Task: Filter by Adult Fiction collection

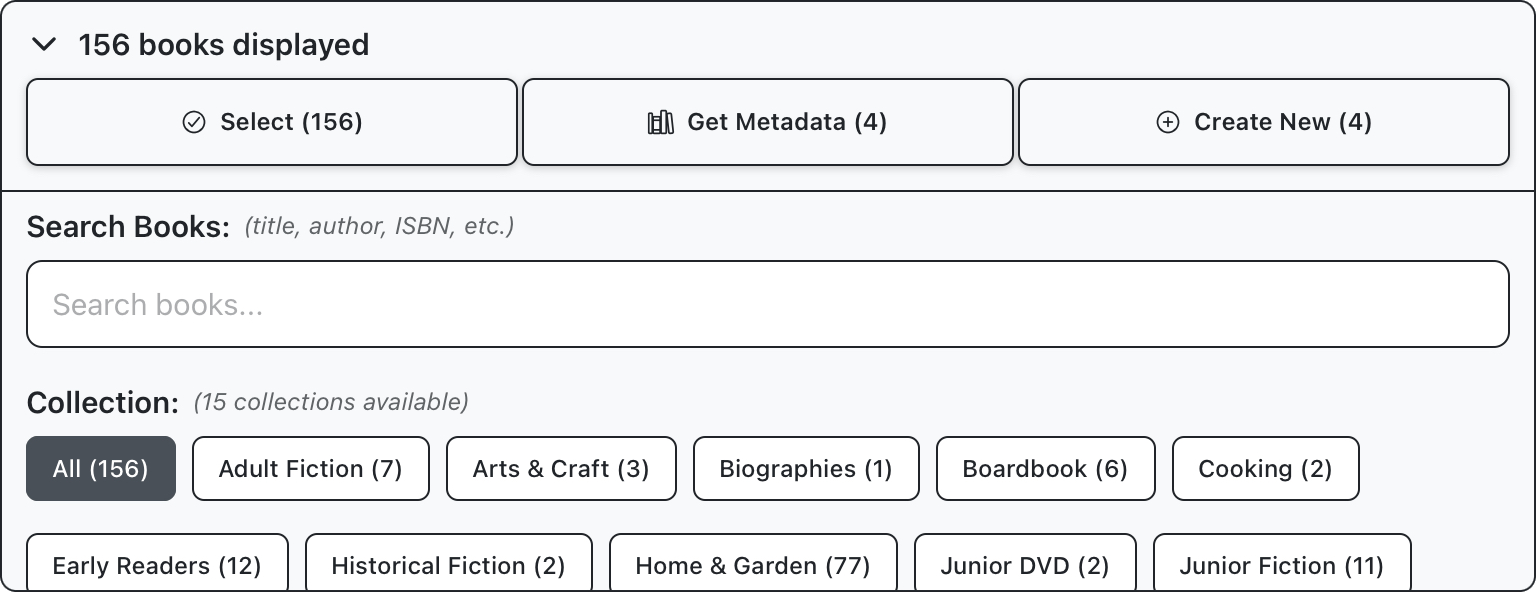Action: pyautogui.click(x=310, y=468)
